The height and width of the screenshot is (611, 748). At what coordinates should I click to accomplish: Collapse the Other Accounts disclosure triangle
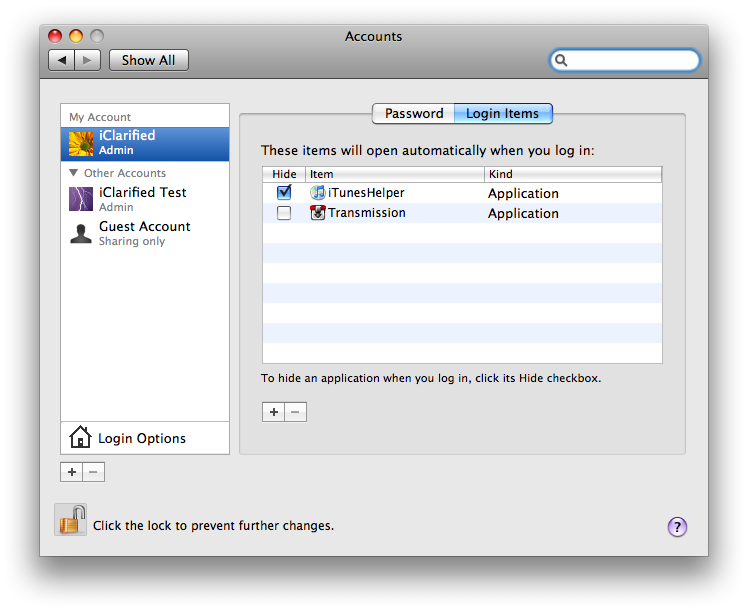pos(74,173)
